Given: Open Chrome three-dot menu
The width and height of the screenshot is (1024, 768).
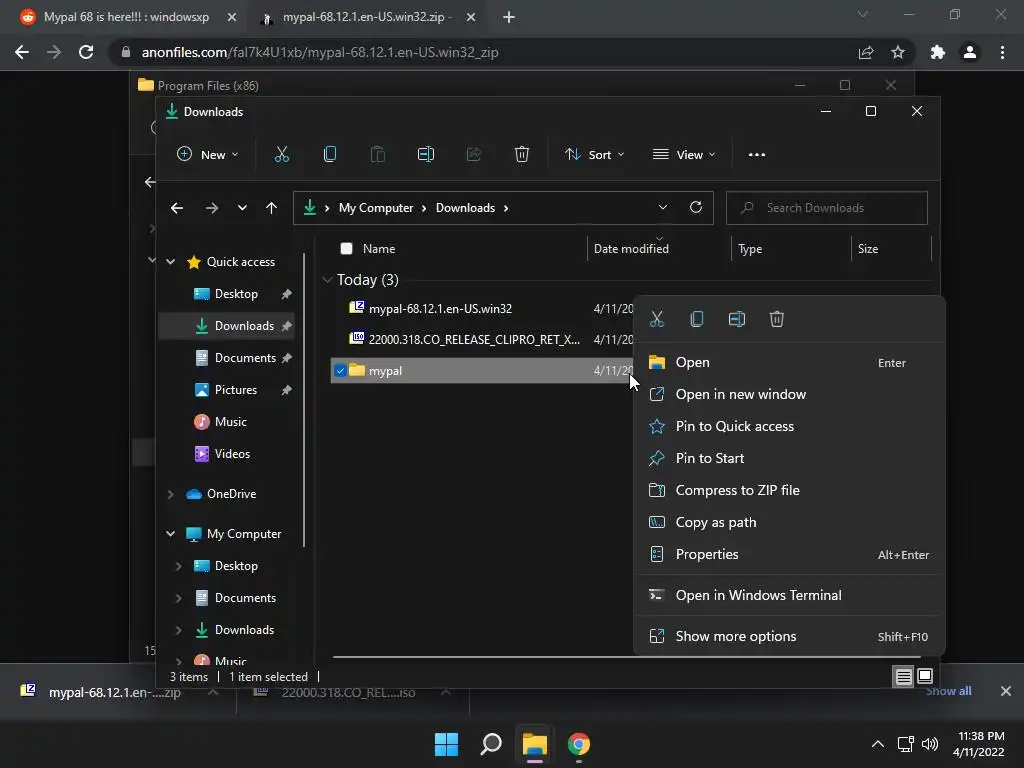Looking at the screenshot, I should click(x=1002, y=52).
